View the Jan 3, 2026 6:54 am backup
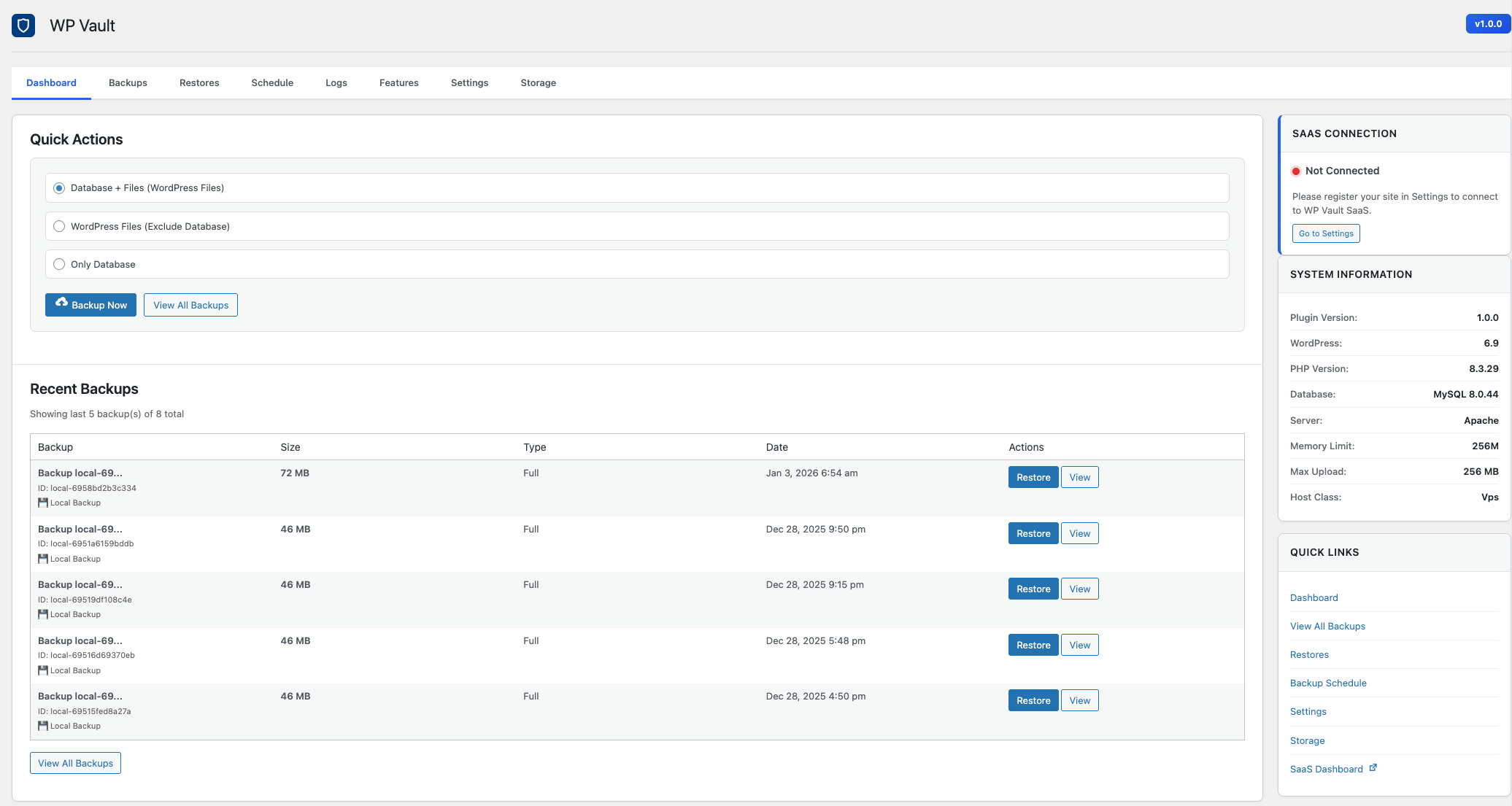The height and width of the screenshot is (806, 1512). pos(1080,477)
